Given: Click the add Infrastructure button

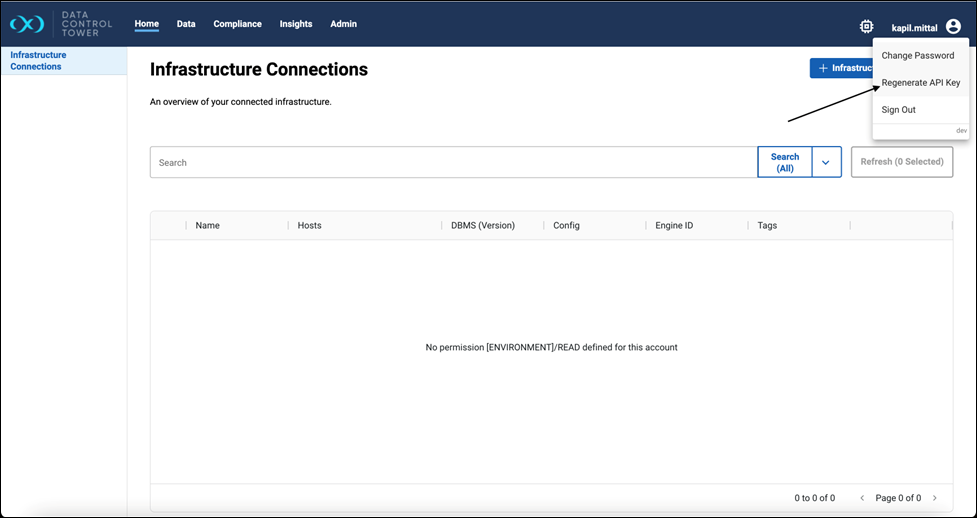Looking at the screenshot, I should point(840,68).
